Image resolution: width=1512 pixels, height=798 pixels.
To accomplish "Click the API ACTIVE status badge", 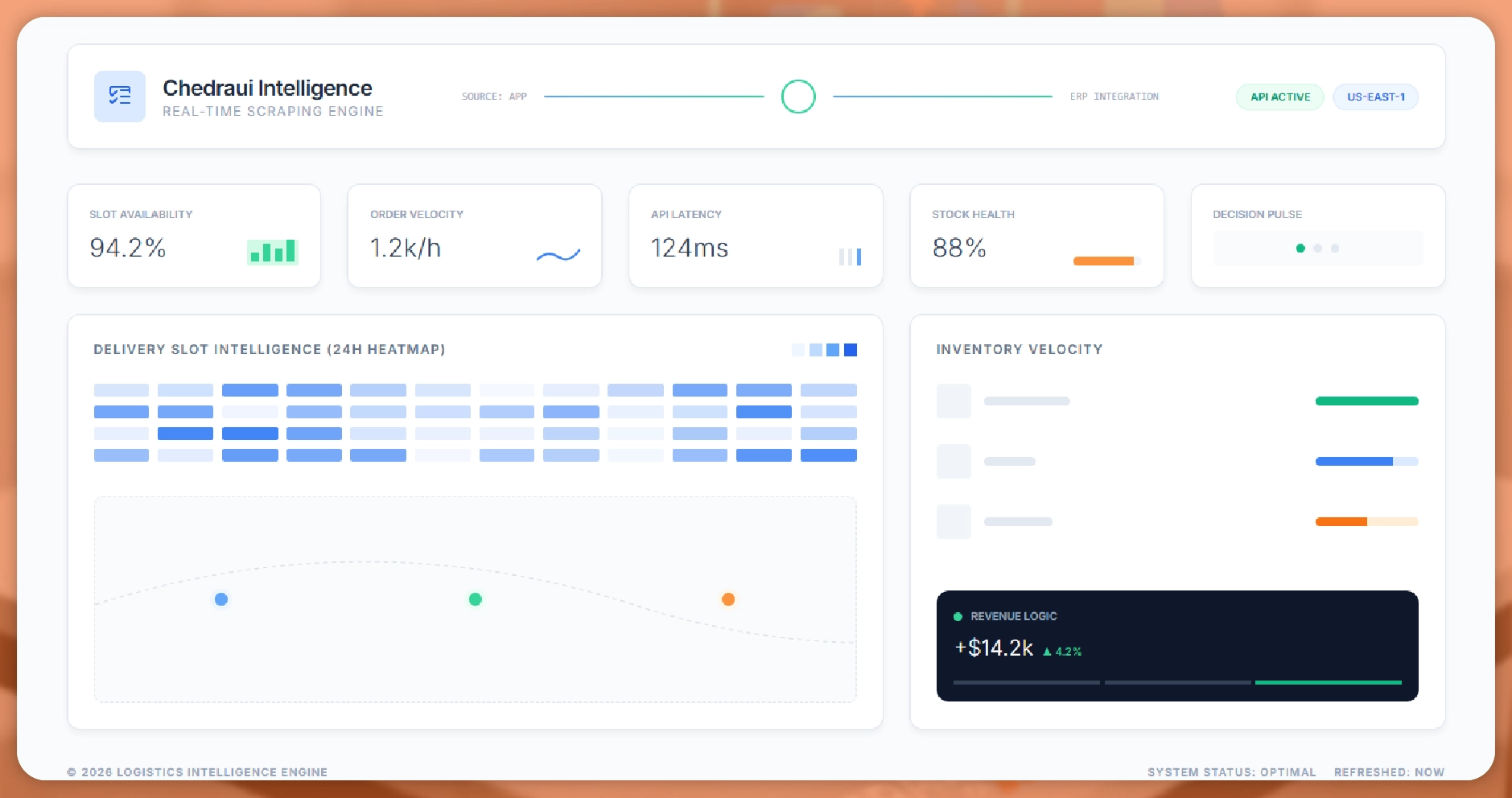I will click(x=1279, y=97).
